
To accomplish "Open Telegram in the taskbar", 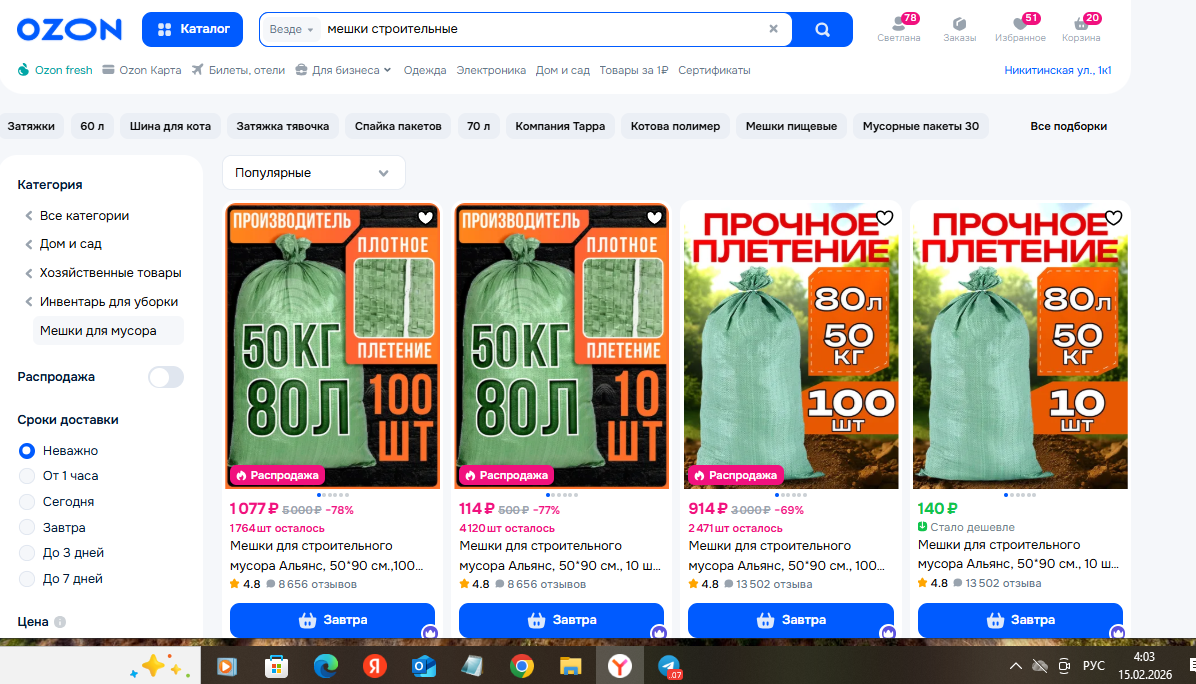I will tap(669, 666).
